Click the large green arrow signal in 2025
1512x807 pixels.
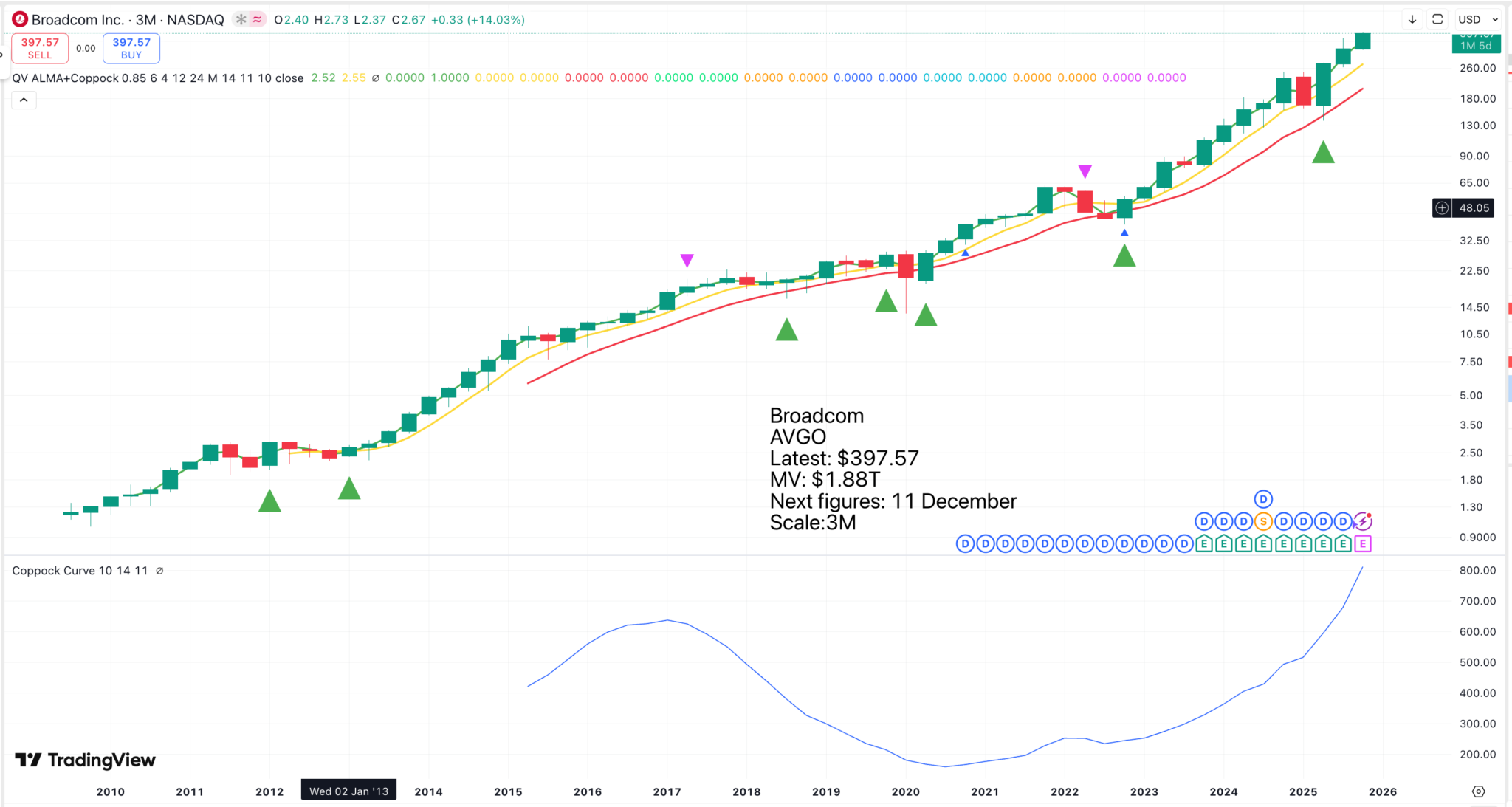click(1323, 154)
